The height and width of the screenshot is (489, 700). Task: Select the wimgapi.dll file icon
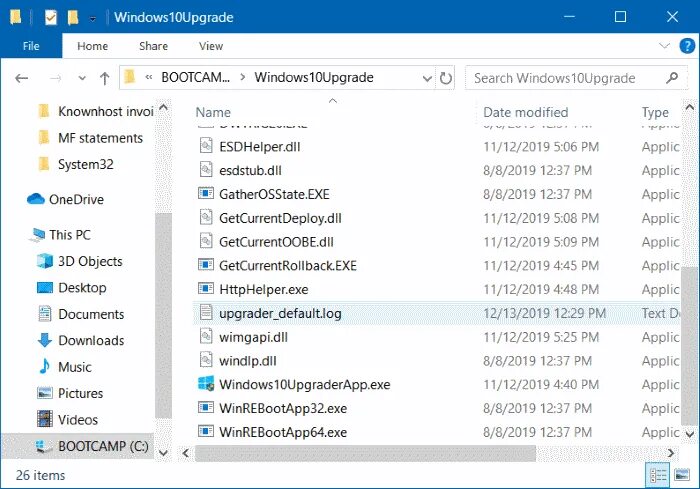[206, 336]
